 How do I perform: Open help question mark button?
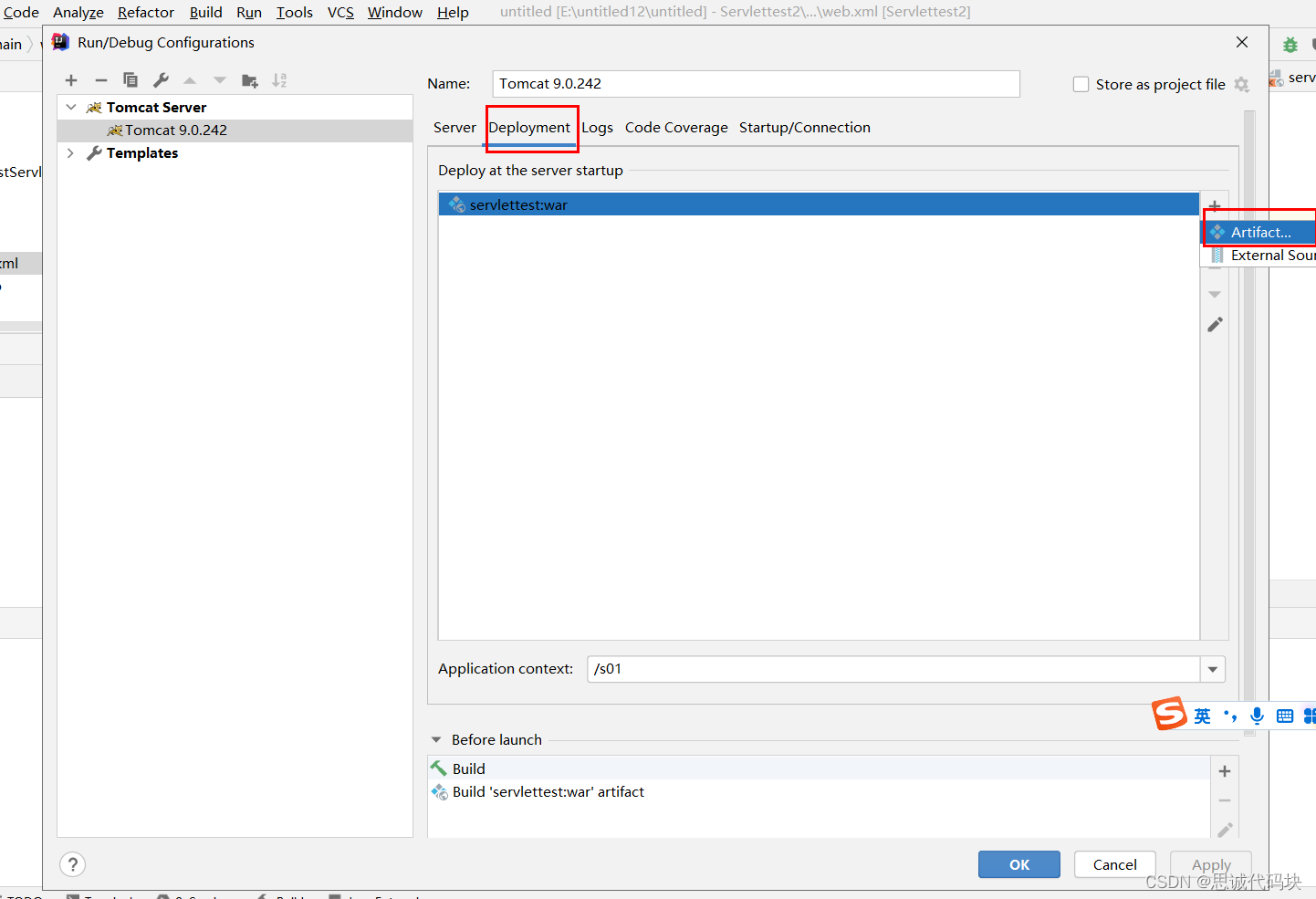pos(73,864)
